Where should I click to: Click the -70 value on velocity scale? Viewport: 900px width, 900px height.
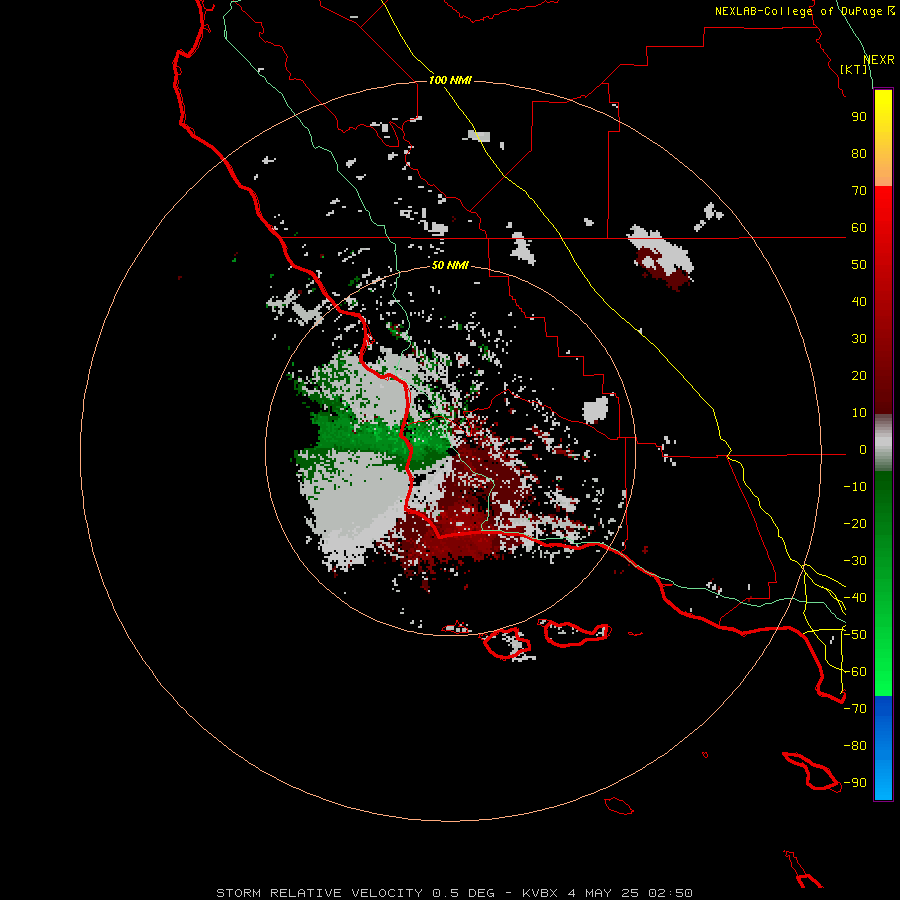pos(855,709)
